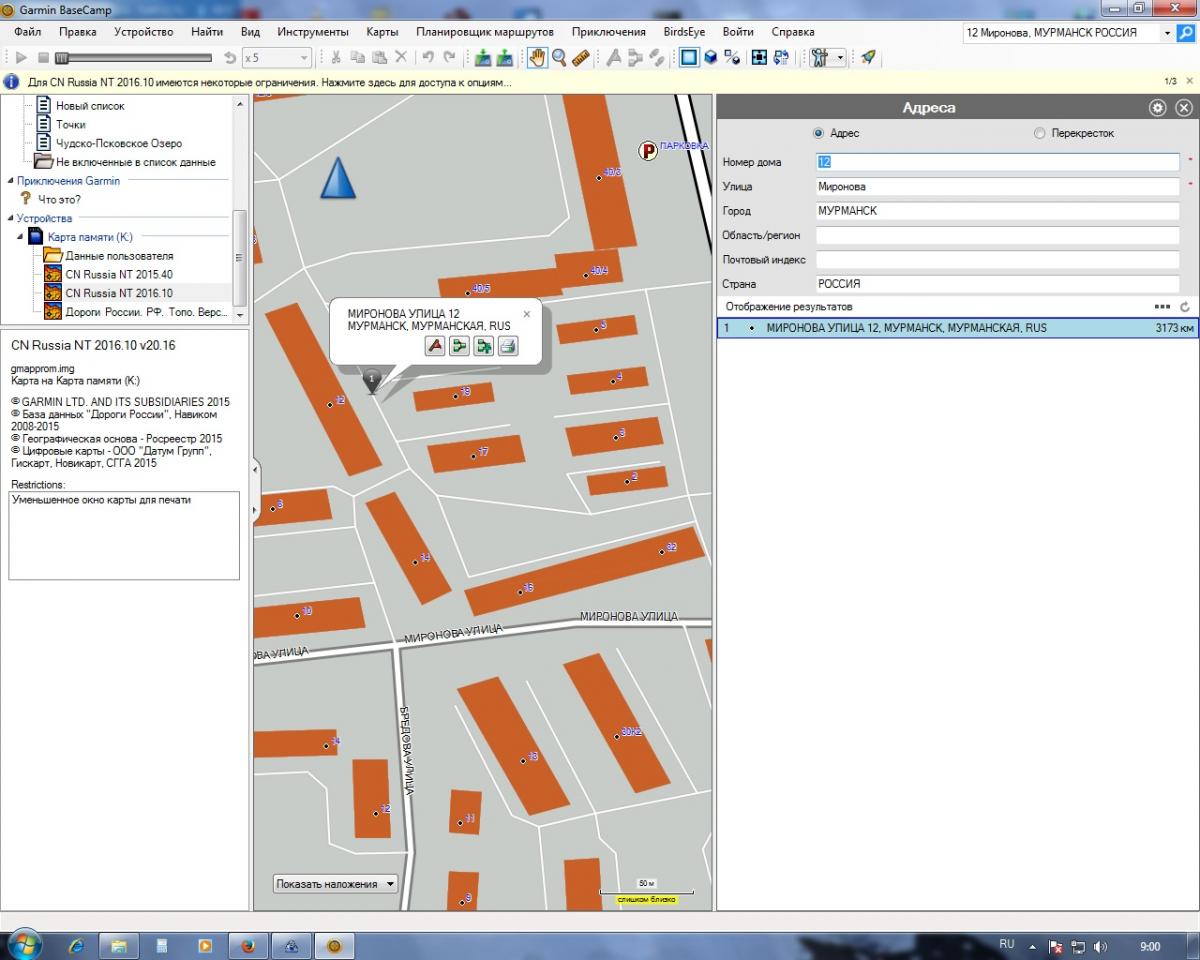Select the Pan (hand) map tool
This screenshot has width=1200, height=960.
538,58
